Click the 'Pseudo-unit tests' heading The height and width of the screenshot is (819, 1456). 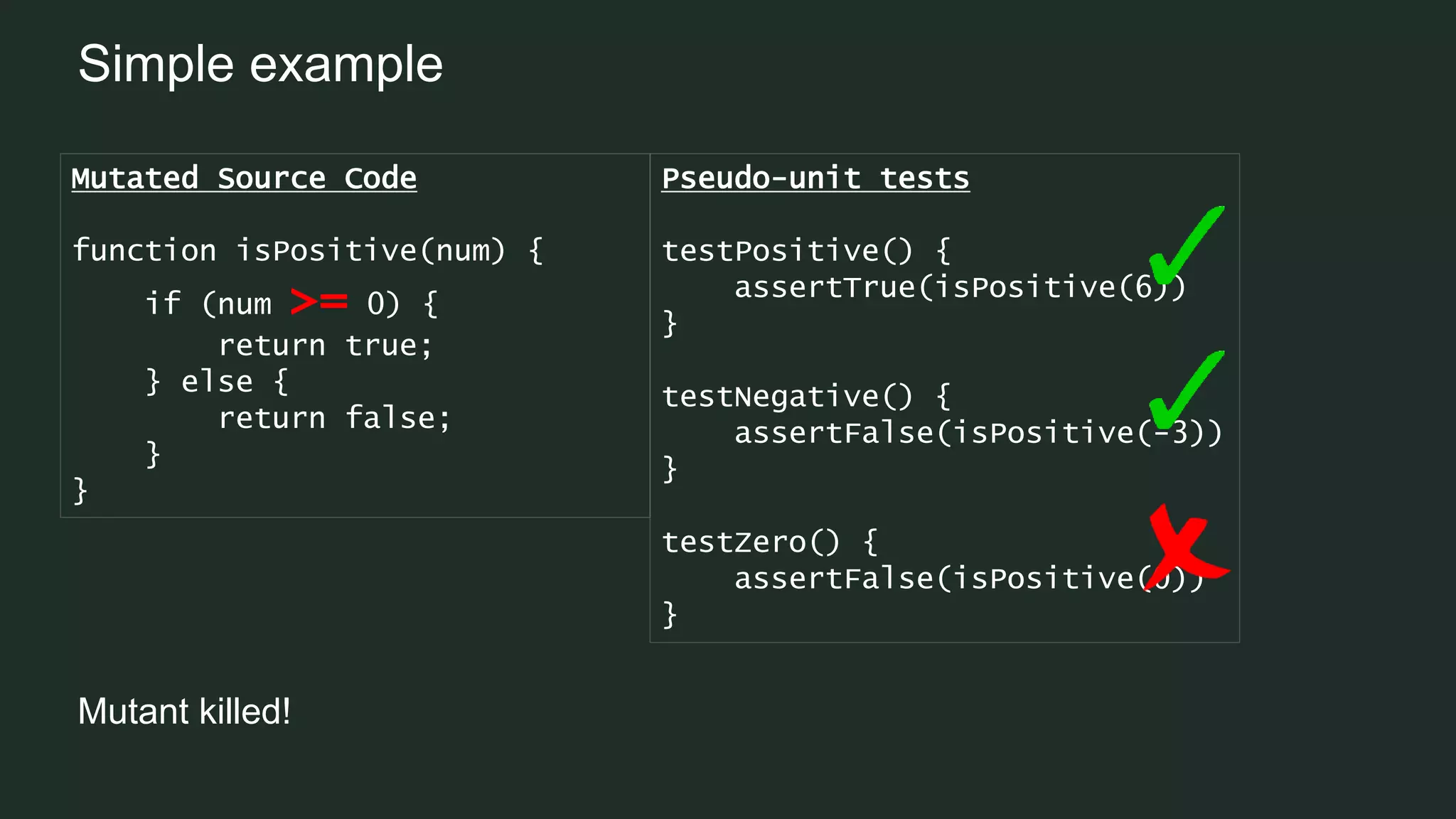pos(815,178)
